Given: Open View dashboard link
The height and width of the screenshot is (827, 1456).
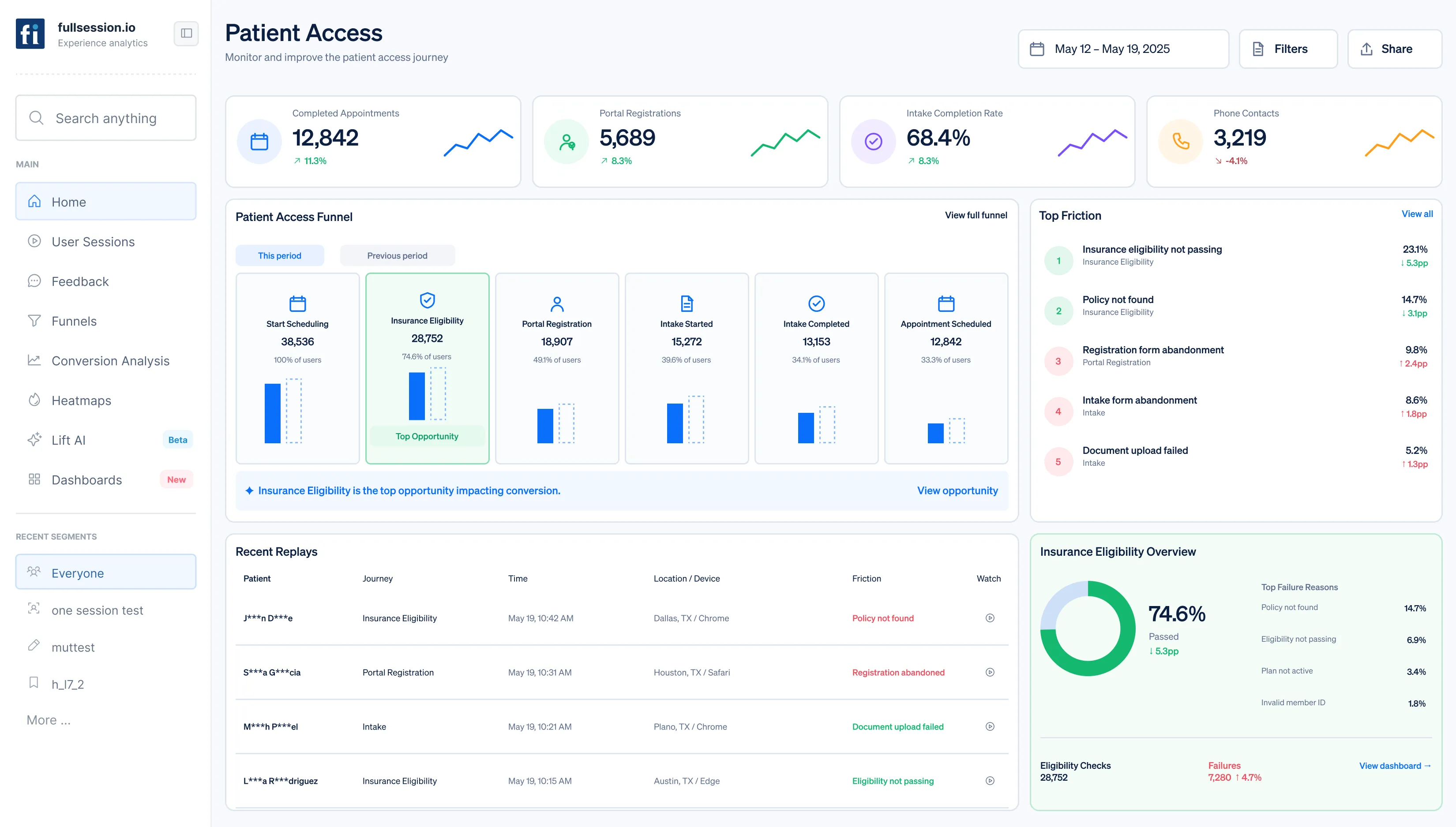Looking at the screenshot, I should point(1395,766).
